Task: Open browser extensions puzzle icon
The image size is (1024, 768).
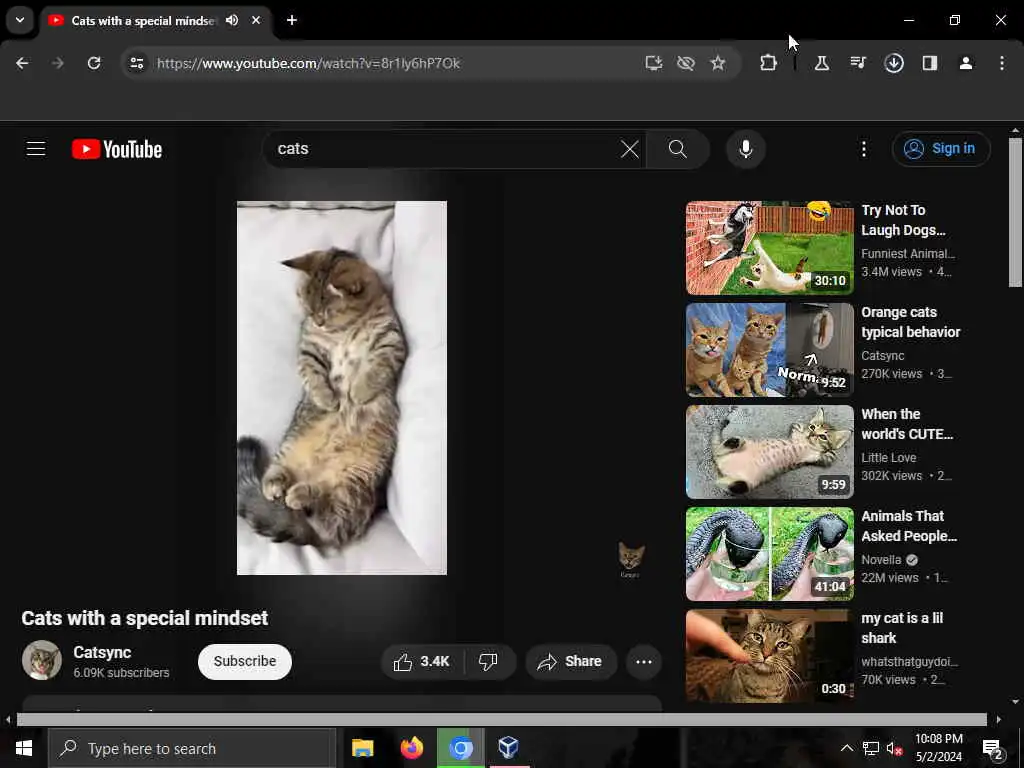Action: pyautogui.click(x=769, y=63)
